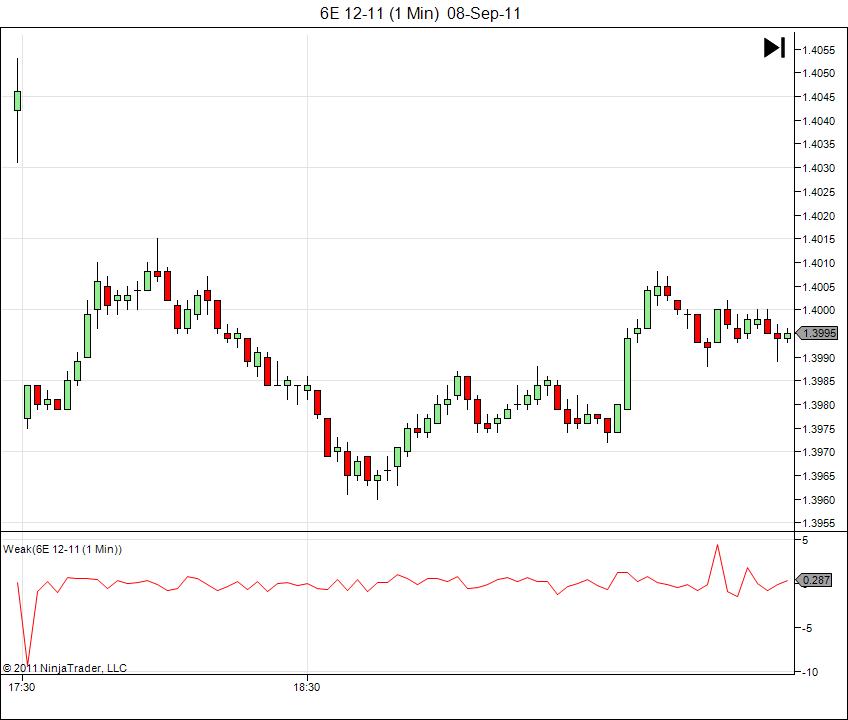Click the 1.3965 price axis label
Image resolution: width=848 pixels, height=720 pixels.
coord(818,476)
